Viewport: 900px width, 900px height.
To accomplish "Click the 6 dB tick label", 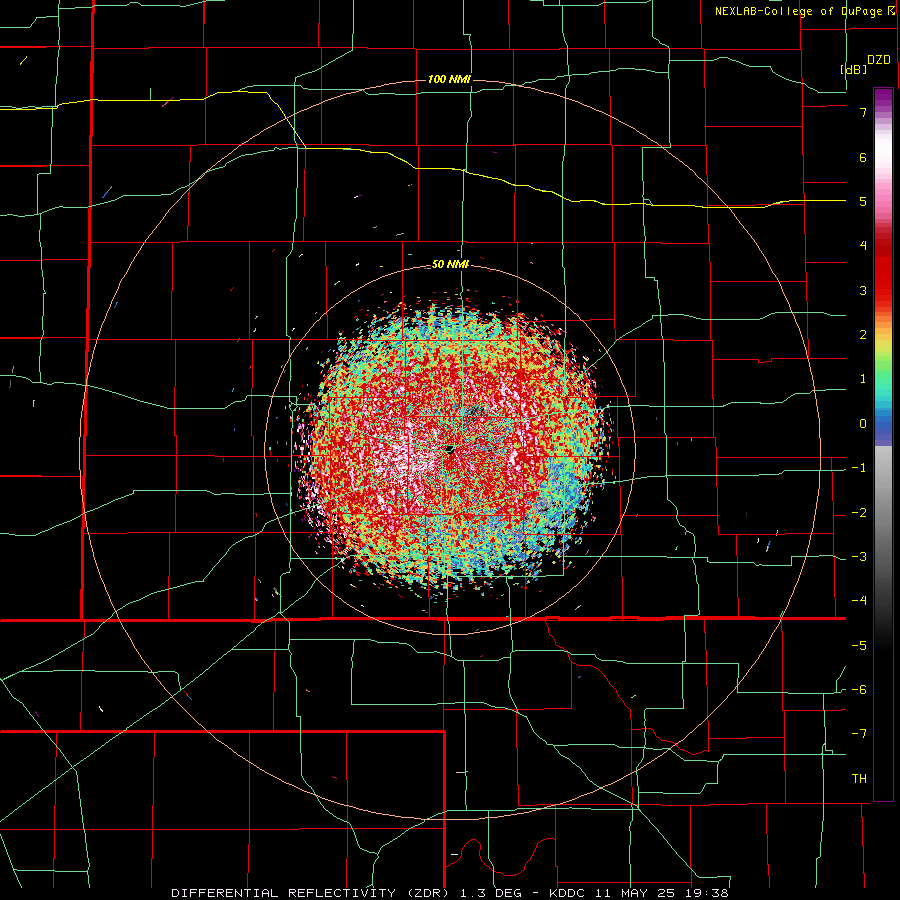I will 863,157.
